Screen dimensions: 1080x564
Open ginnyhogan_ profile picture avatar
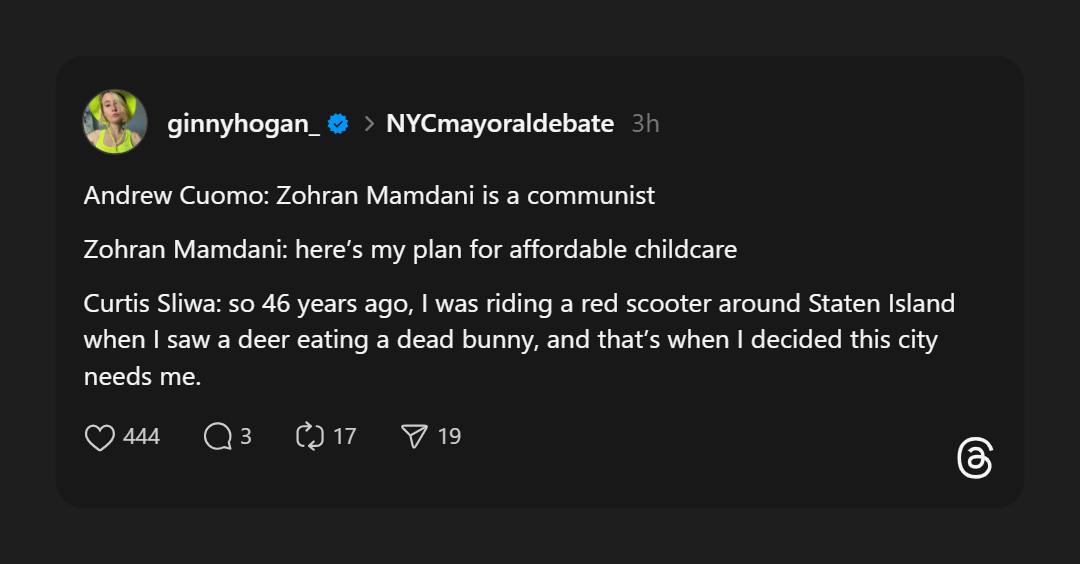tap(115, 122)
